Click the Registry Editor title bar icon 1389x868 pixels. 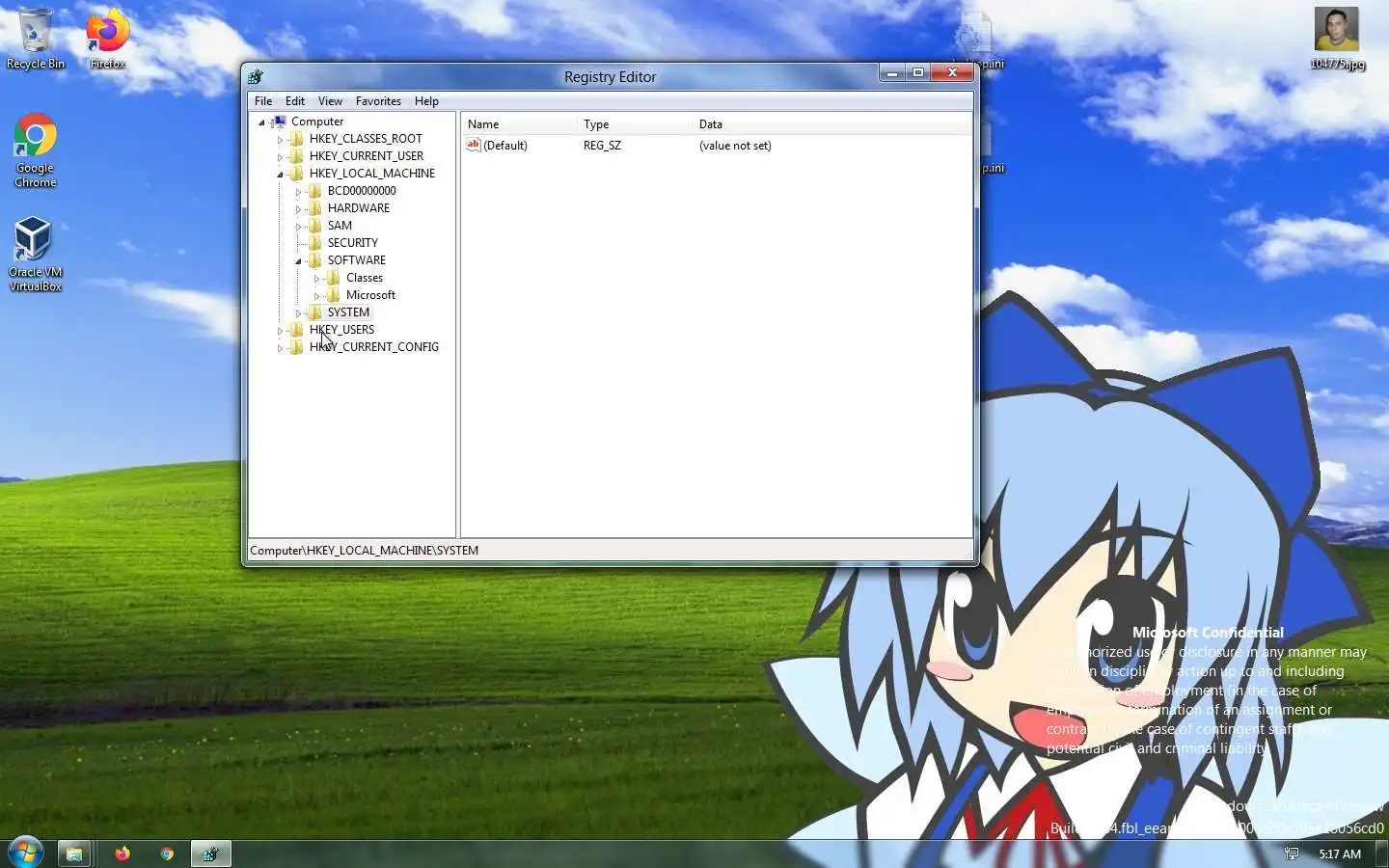click(256, 76)
